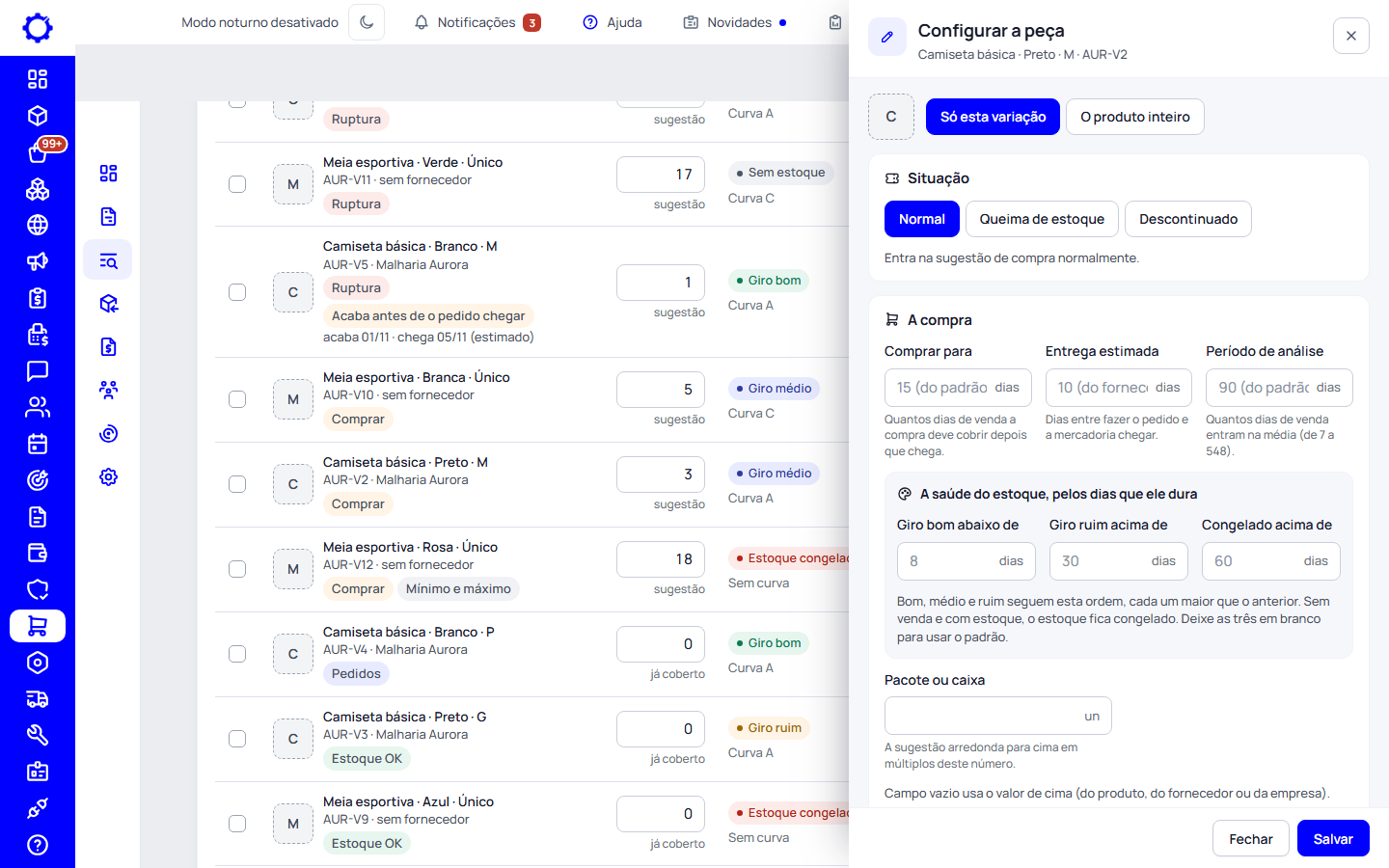Open the megaphone marketing icon

pyautogui.click(x=38, y=261)
